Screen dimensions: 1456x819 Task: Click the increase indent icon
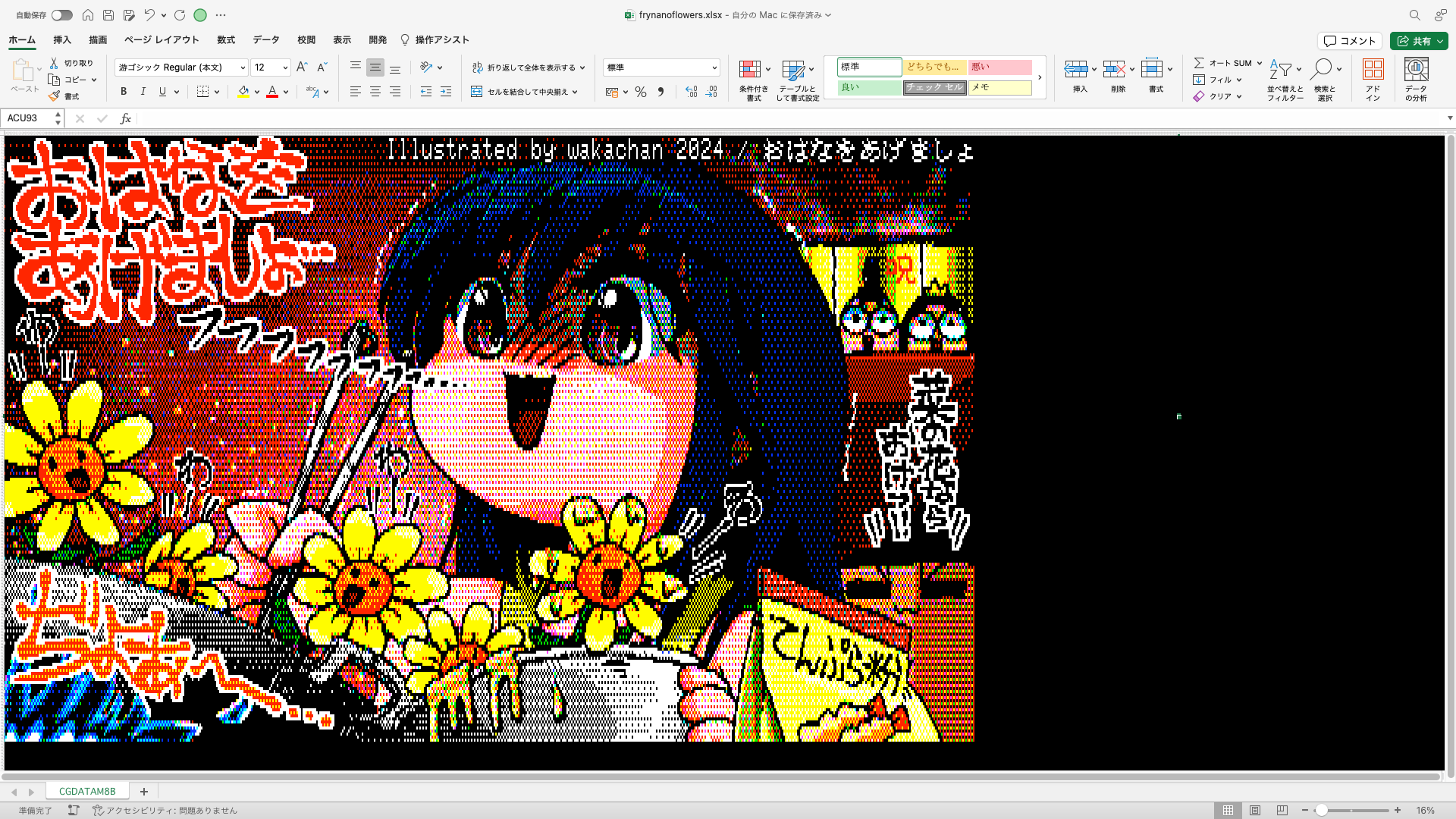click(x=445, y=92)
